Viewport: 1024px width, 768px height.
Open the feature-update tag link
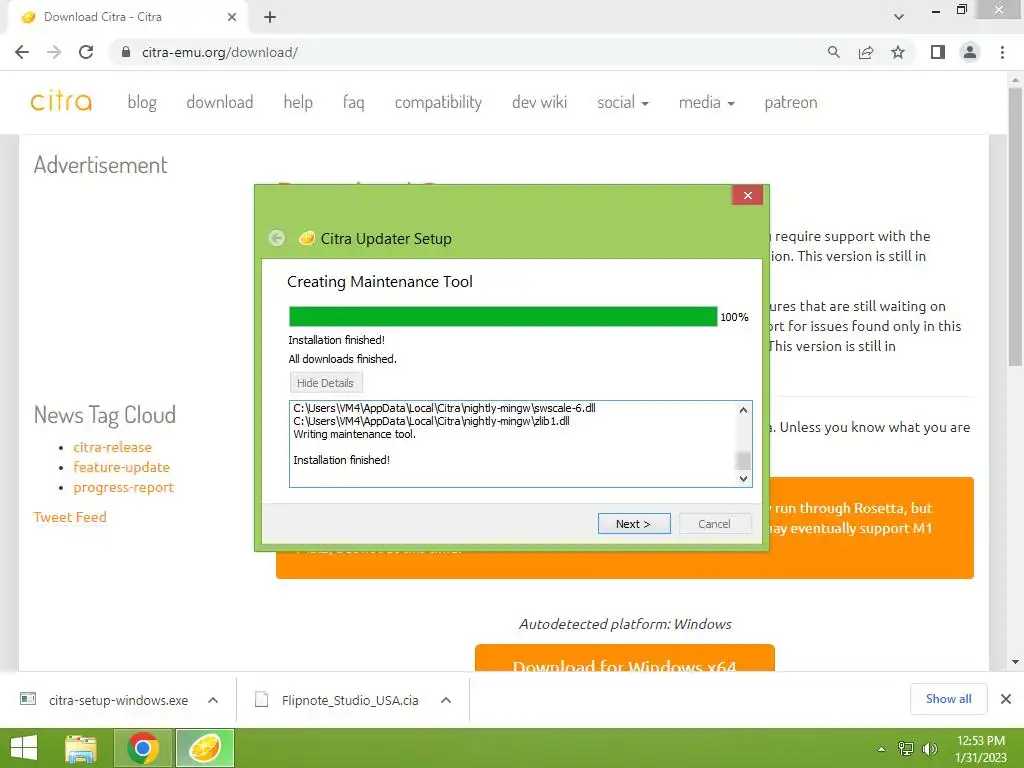pyautogui.click(x=121, y=468)
